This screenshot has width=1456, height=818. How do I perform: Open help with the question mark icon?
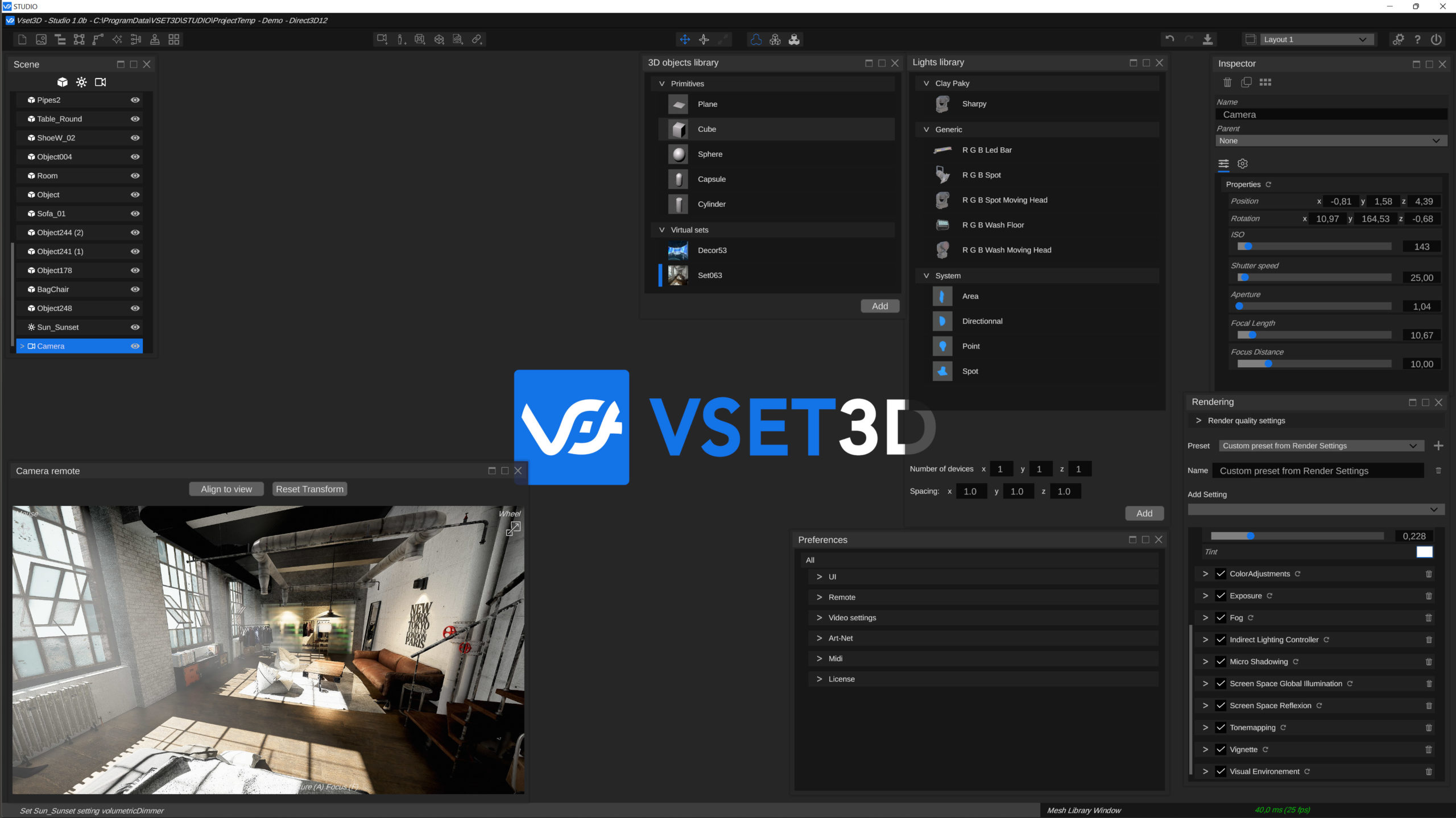(x=1417, y=39)
